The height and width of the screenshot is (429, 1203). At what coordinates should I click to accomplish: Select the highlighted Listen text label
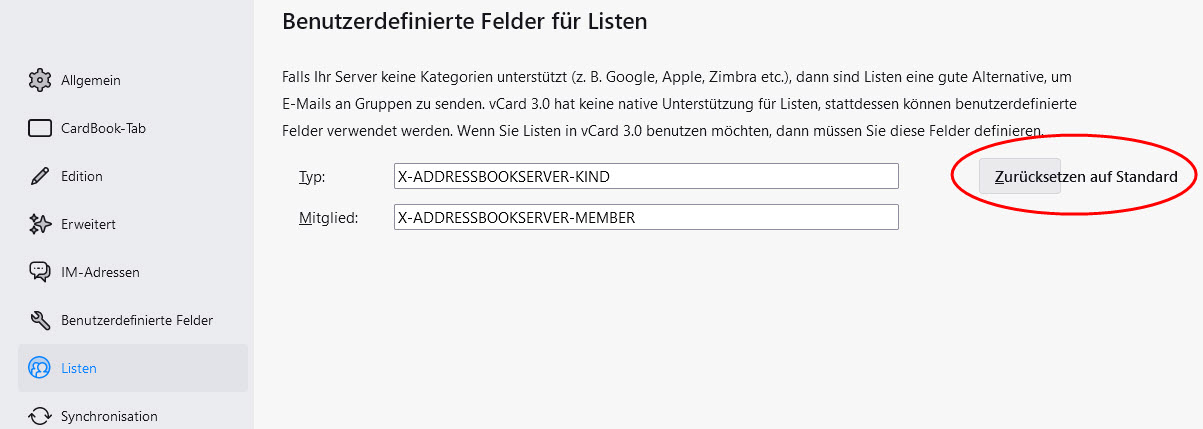[79, 368]
